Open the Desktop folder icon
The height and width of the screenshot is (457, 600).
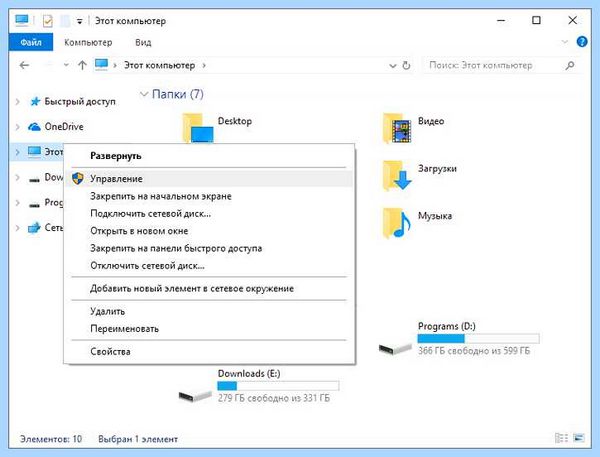pos(198,128)
